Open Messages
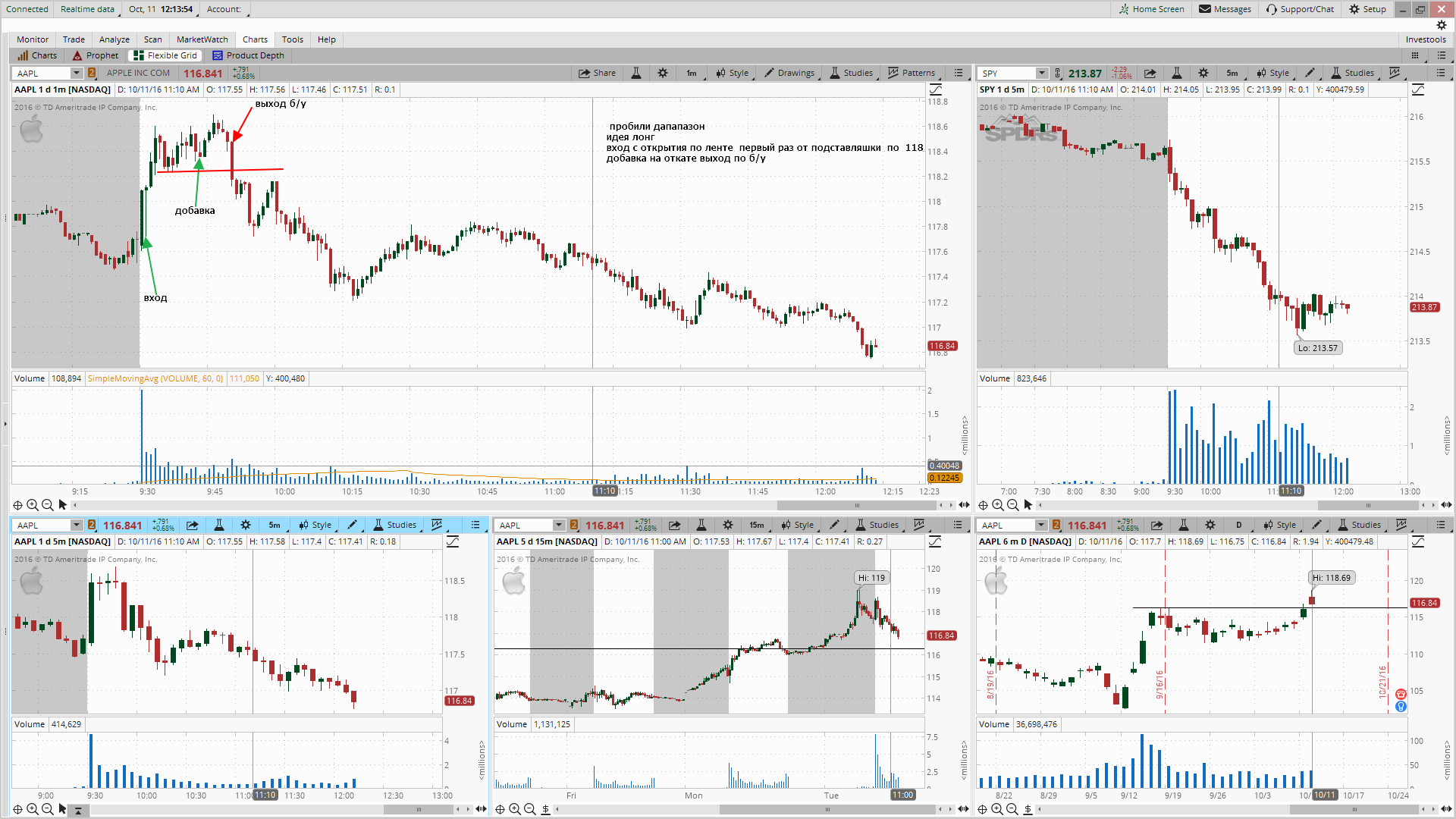Screen dimensions: 1456x819 tap(1225, 9)
